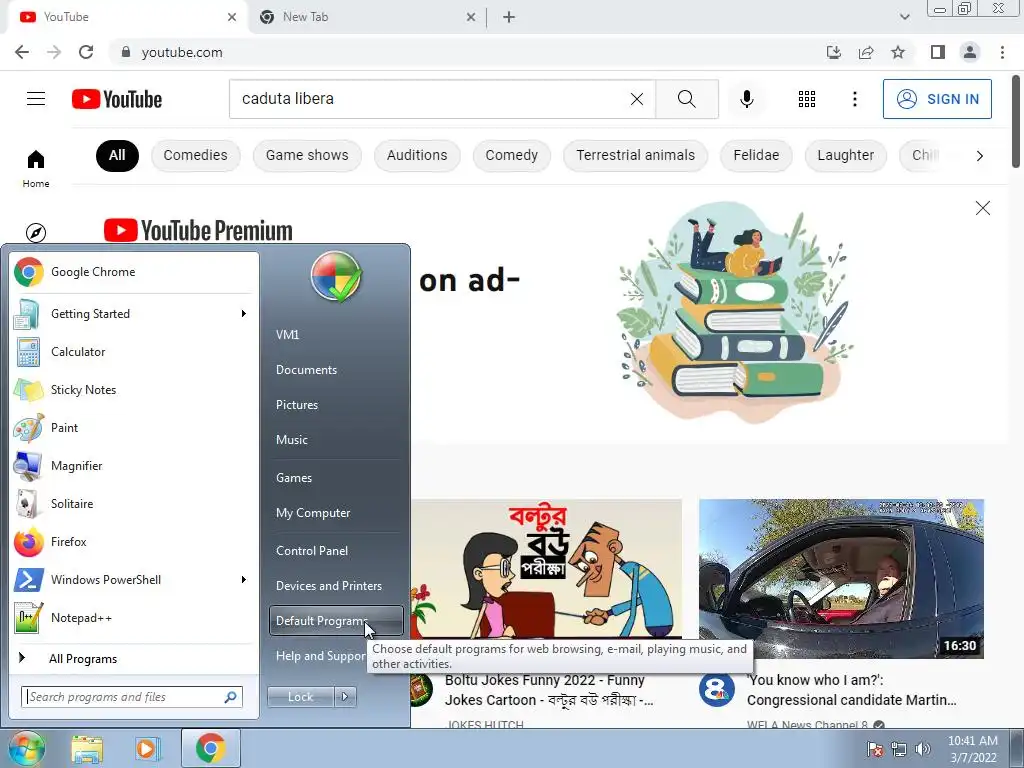Open Explore compass icon in sidebar
This screenshot has height=768, width=1024.
36,232
